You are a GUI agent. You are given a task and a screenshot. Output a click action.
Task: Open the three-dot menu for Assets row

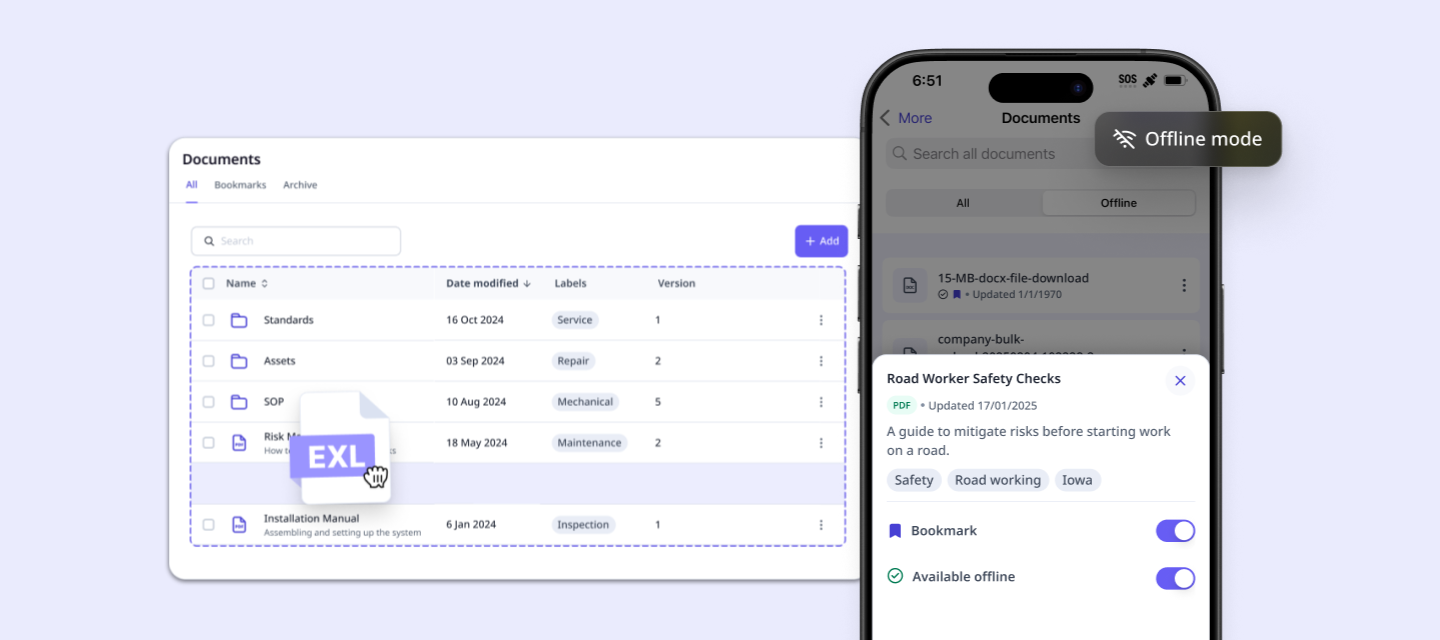(821, 361)
